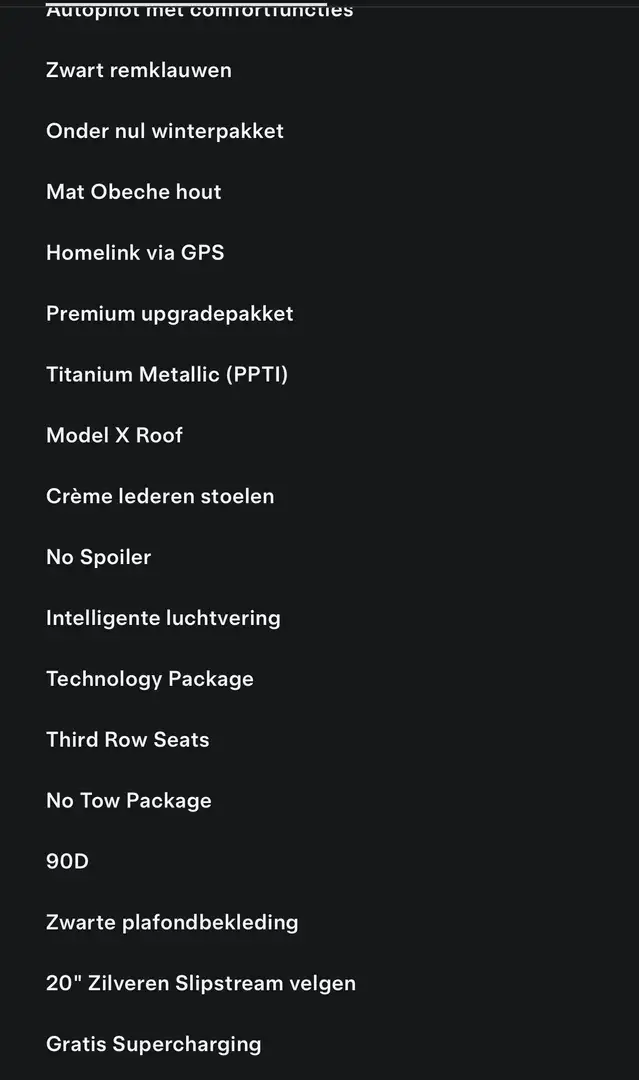Viewport: 639px width, 1080px height.
Task: Select Titanium Metallic (PPTI) paint entry
Action: [x=167, y=374]
